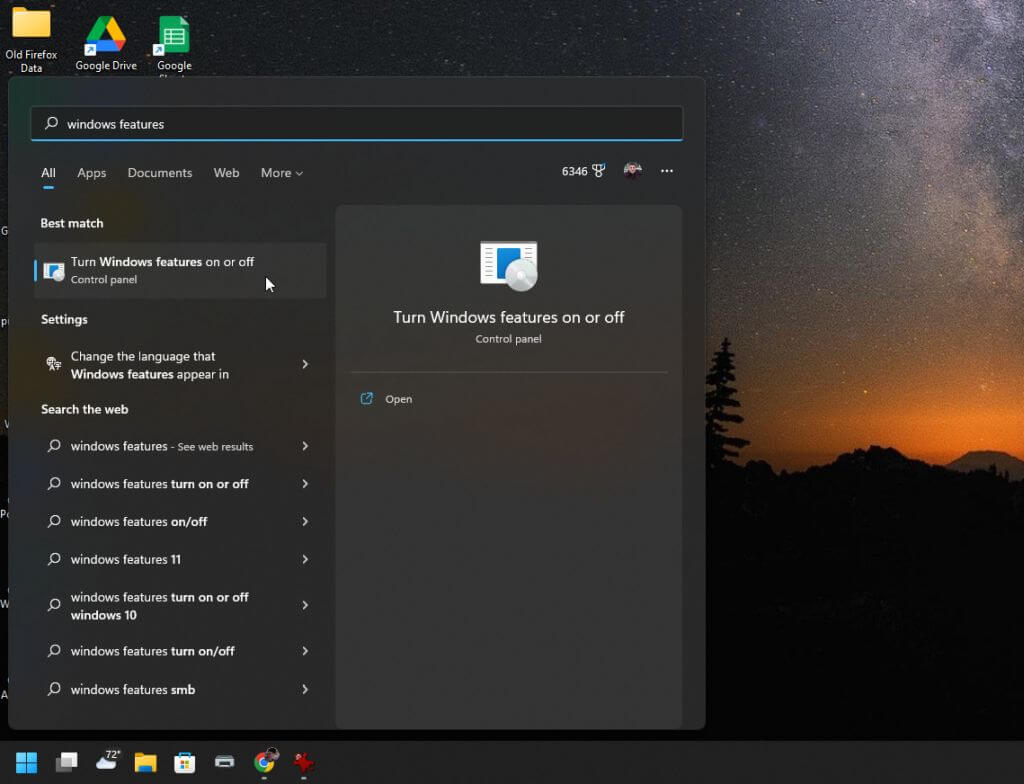Click Open in the preview pane
The image size is (1024, 784).
(x=398, y=399)
